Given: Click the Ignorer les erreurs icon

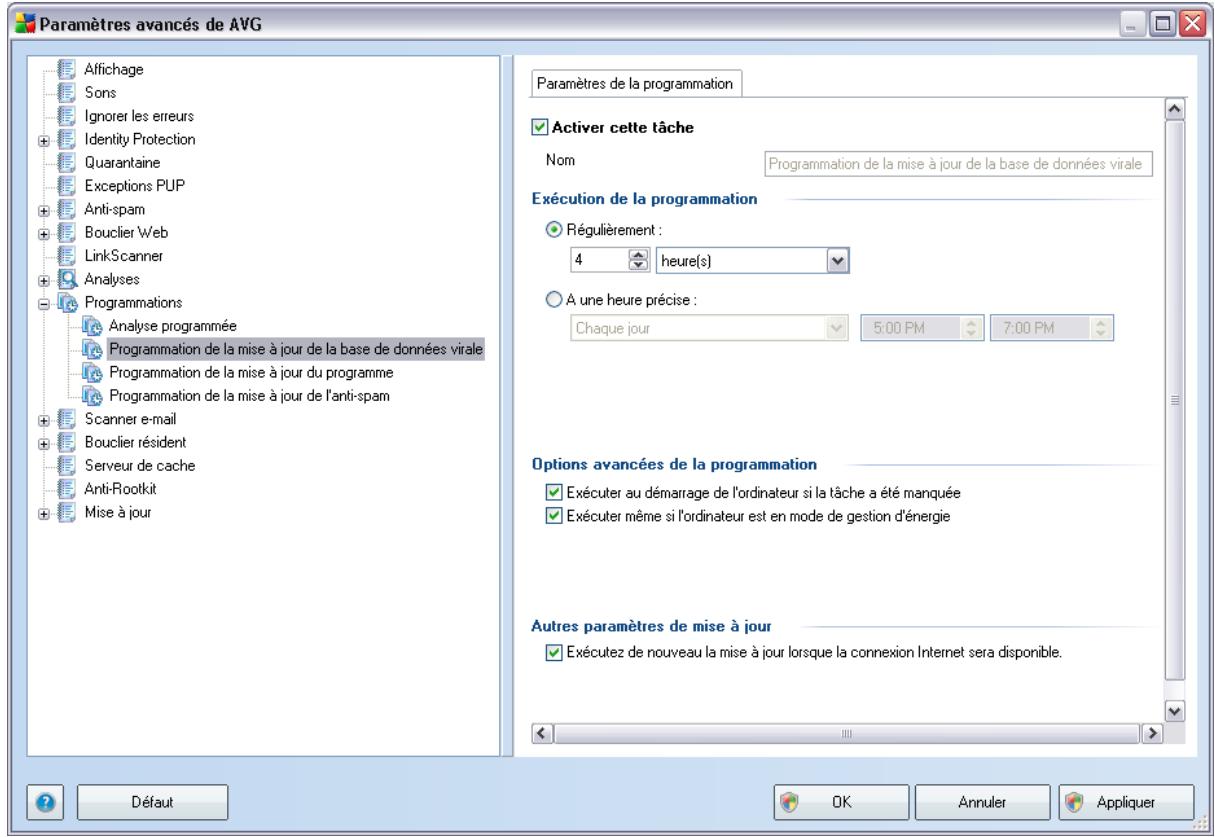Looking at the screenshot, I should click(x=67, y=115).
